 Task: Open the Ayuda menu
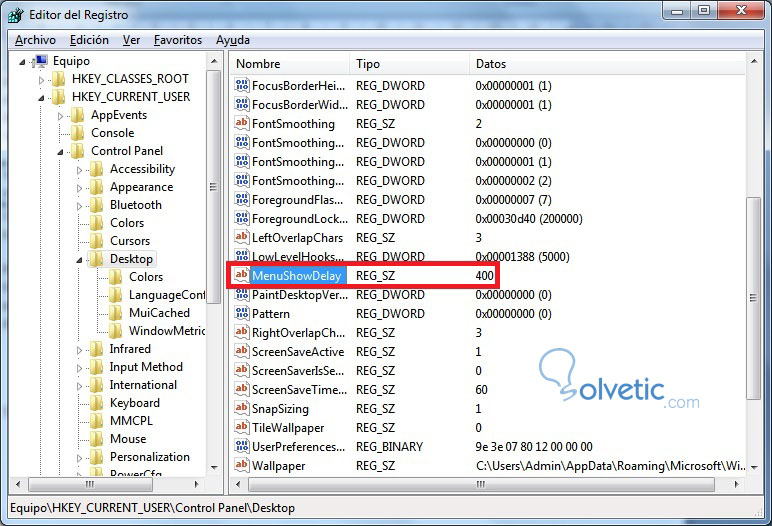click(x=233, y=40)
